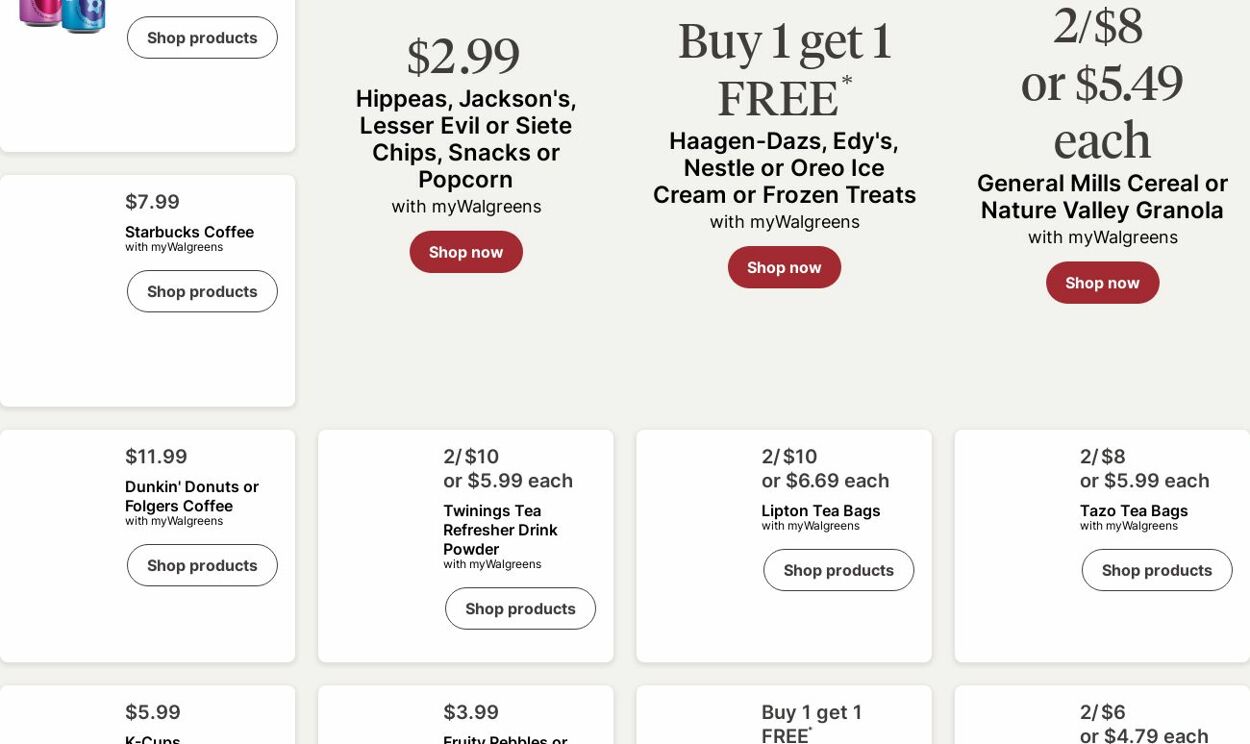Shop products for Dunkin' Donuts or Folgers
1250x744 pixels.
pyautogui.click(x=202, y=566)
